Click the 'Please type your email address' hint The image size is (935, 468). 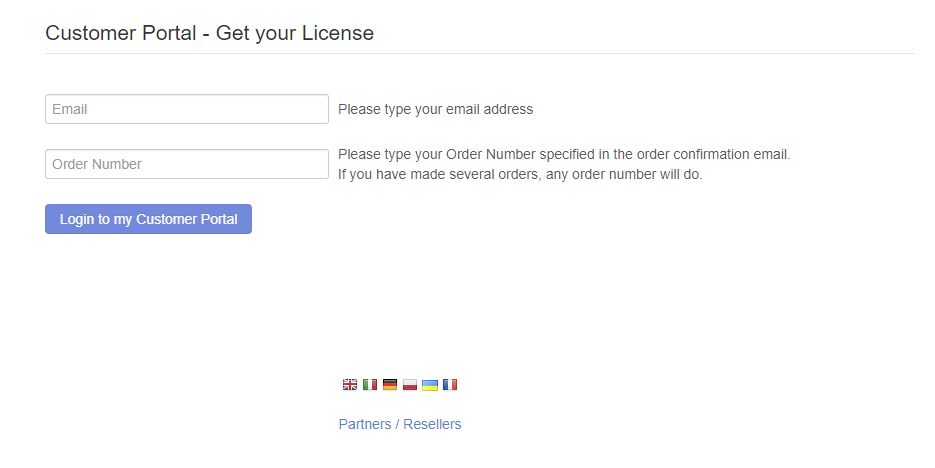point(435,109)
